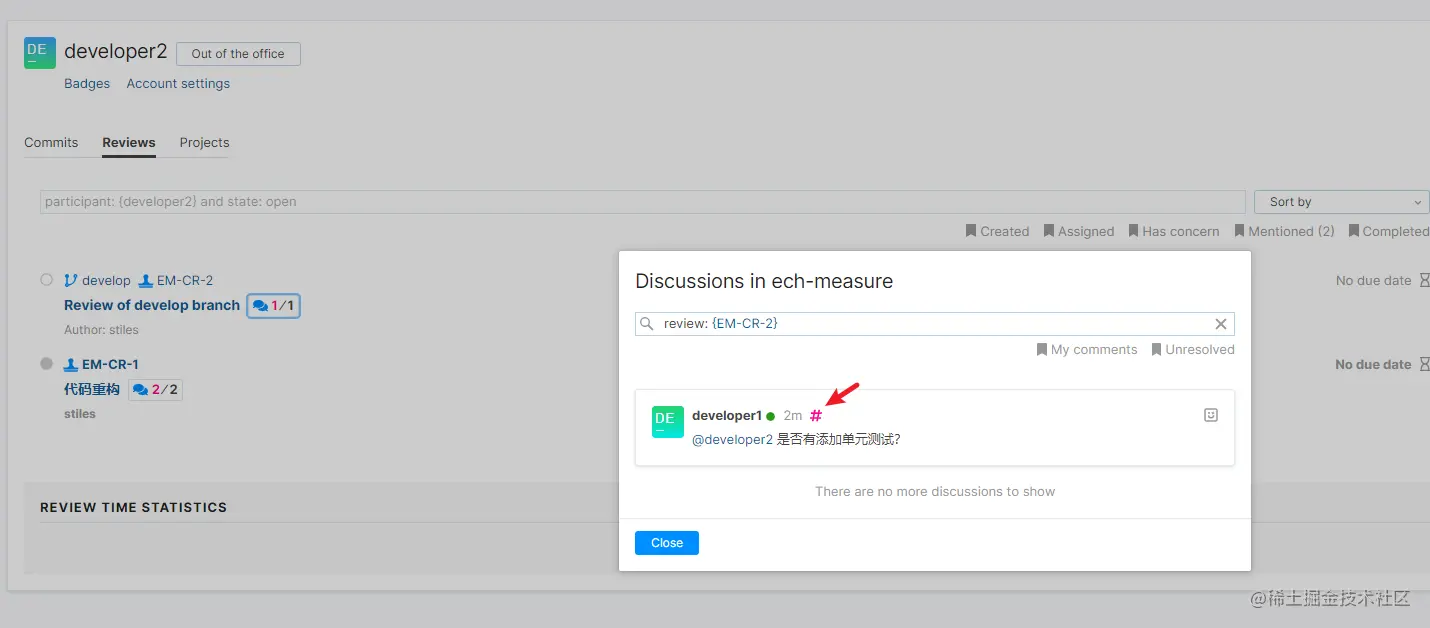Clear the discussion search with X
Viewport: 1430px width, 628px height.
1221,324
